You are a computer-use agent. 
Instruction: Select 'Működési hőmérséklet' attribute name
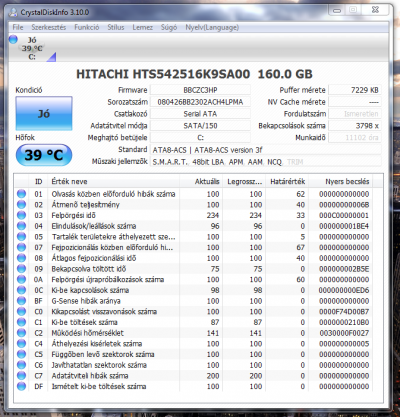[x=87, y=333]
